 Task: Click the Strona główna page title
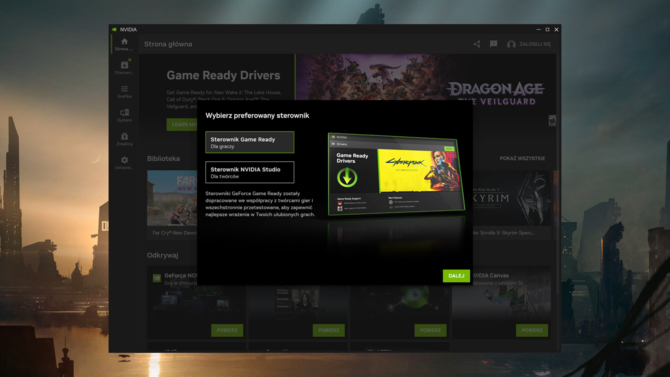[168, 44]
